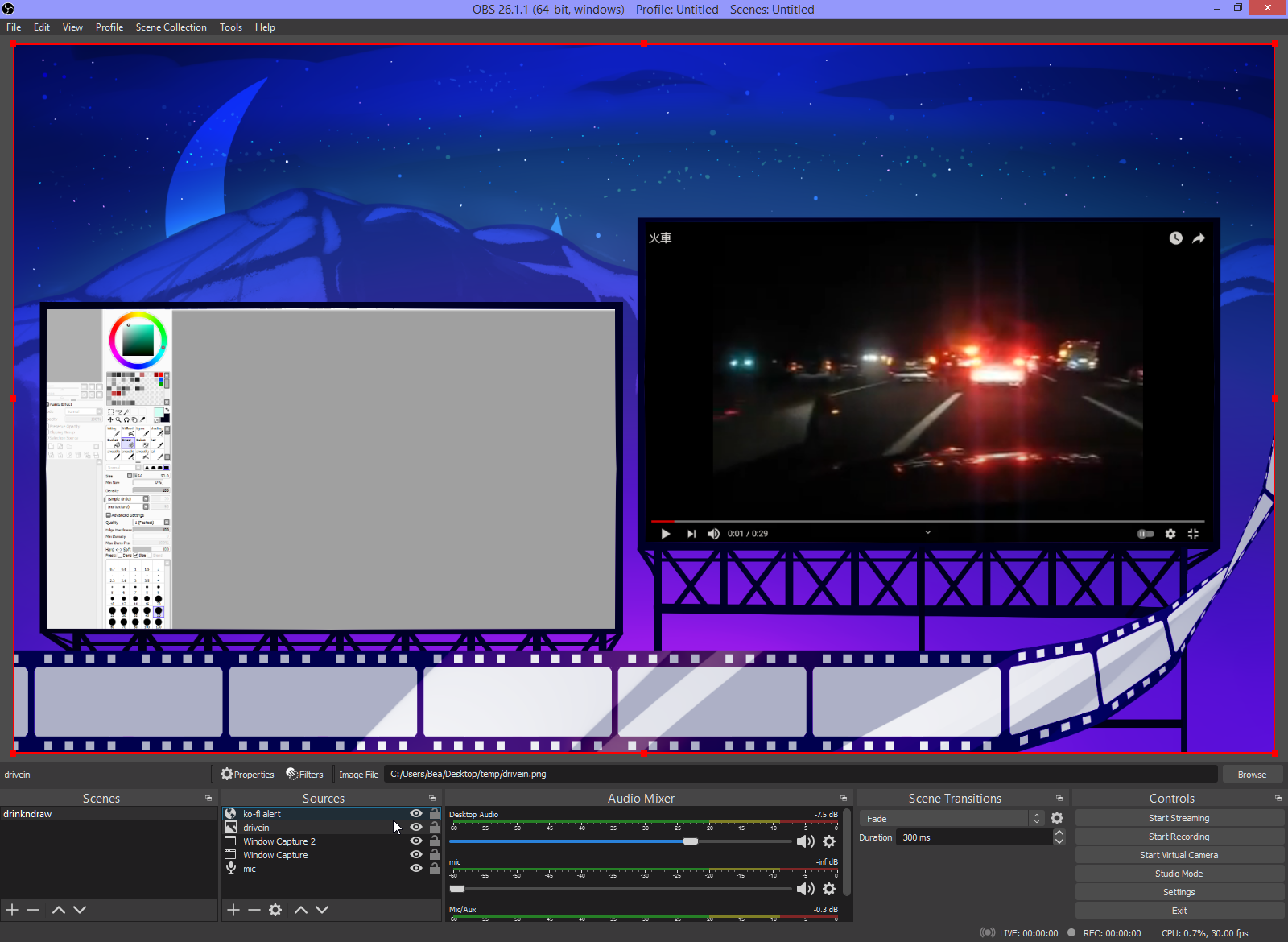Lock the Window Capture 2 source
Image resolution: width=1288 pixels, height=942 pixels.
click(x=435, y=841)
